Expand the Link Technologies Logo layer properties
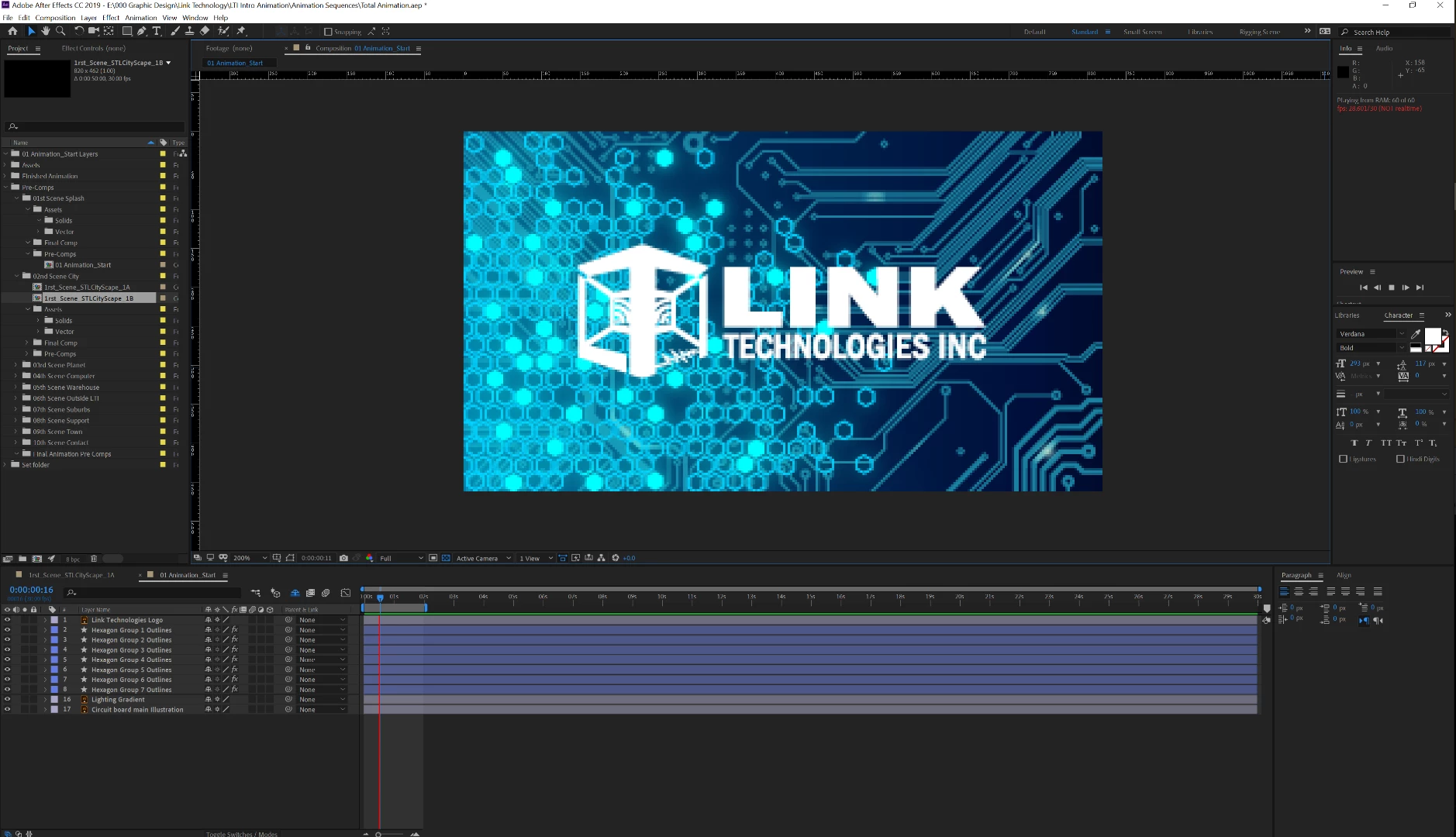Image resolution: width=1456 pixels, height=837 pixels. coord(45,620)
